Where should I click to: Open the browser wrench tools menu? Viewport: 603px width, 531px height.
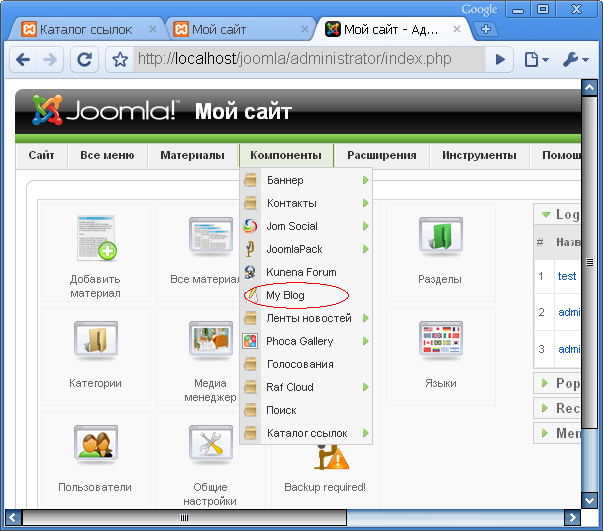575,60
